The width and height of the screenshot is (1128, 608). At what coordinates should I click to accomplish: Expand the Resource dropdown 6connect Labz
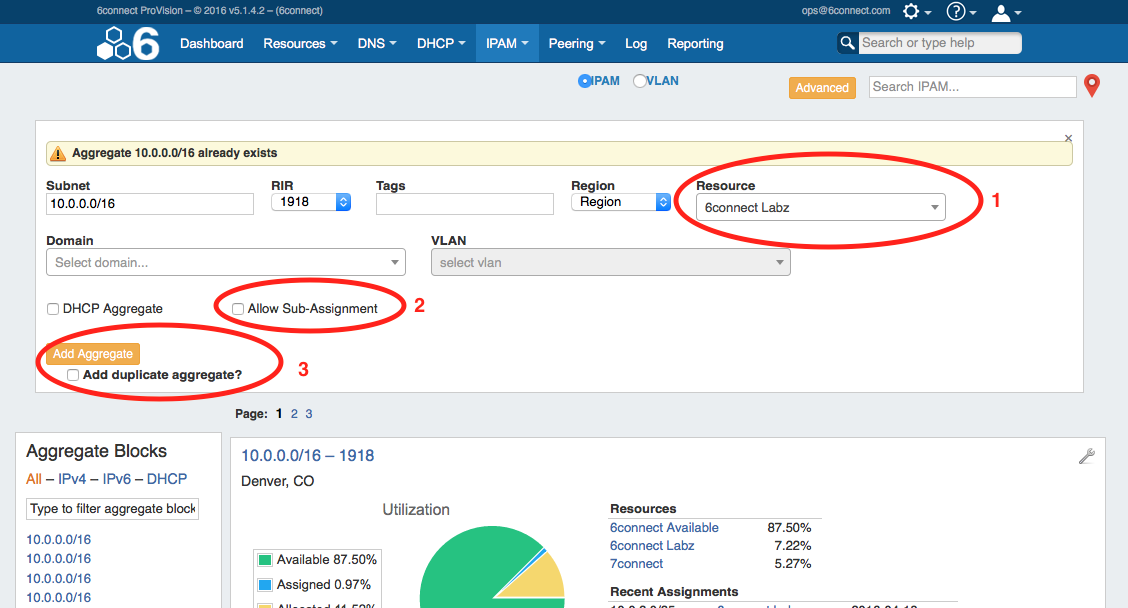tap(820, 208)
